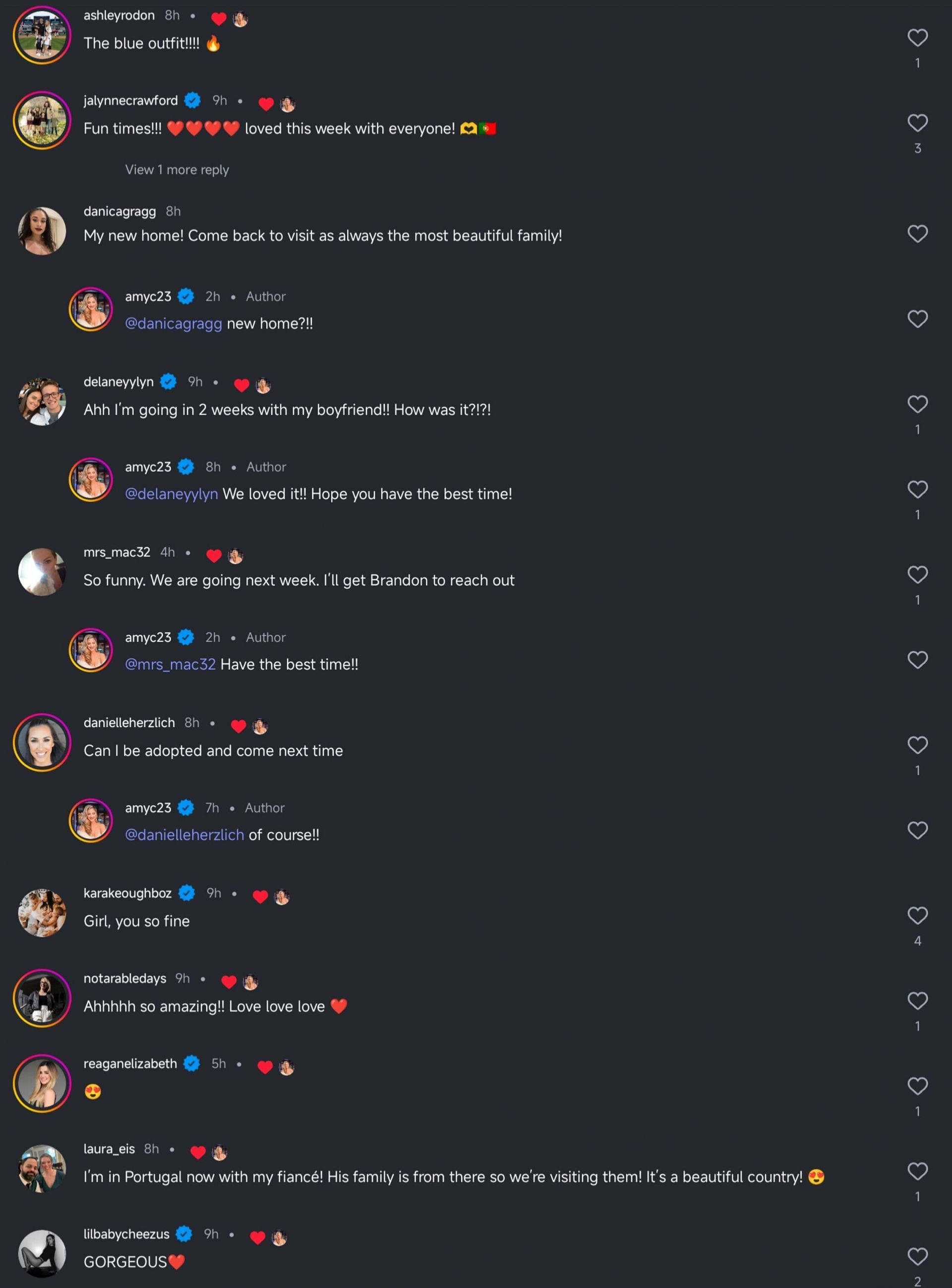Toggle like on reaganelizabeth's emoji comment

(x=917, y=1086)
